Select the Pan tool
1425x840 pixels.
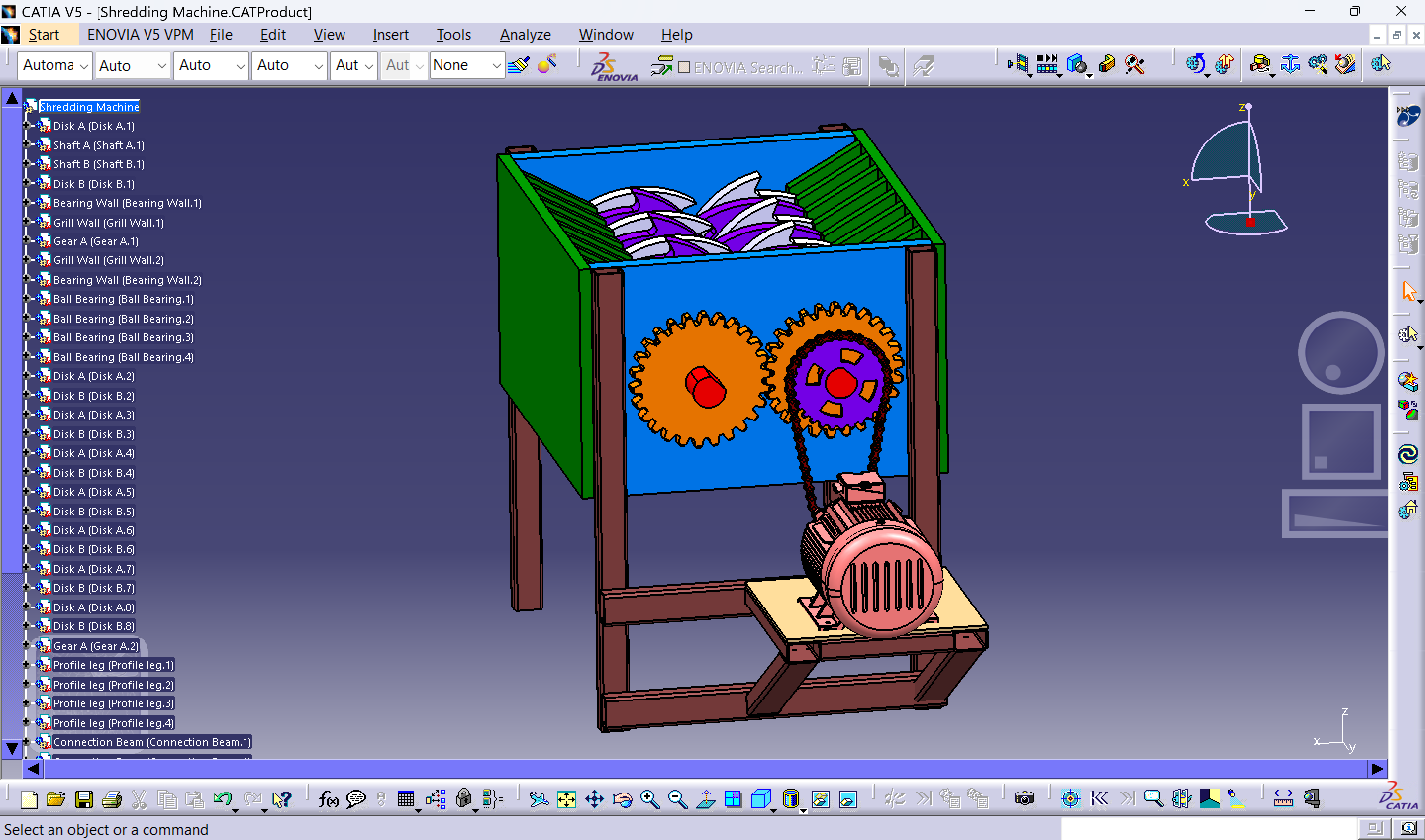click(x=594, y=798)
